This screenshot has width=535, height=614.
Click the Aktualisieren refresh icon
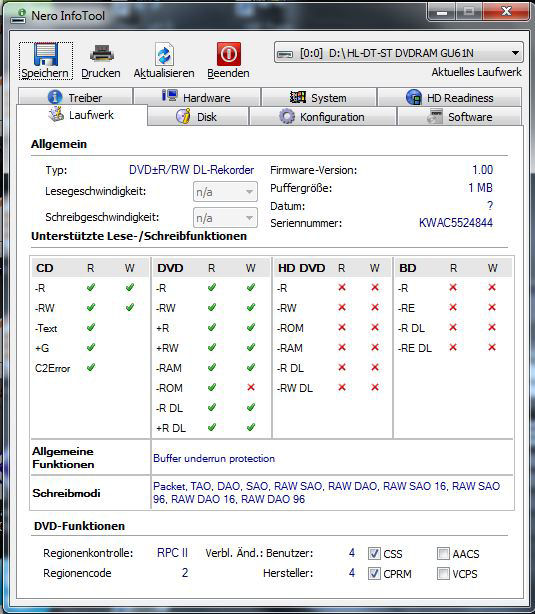pos(164,54)
